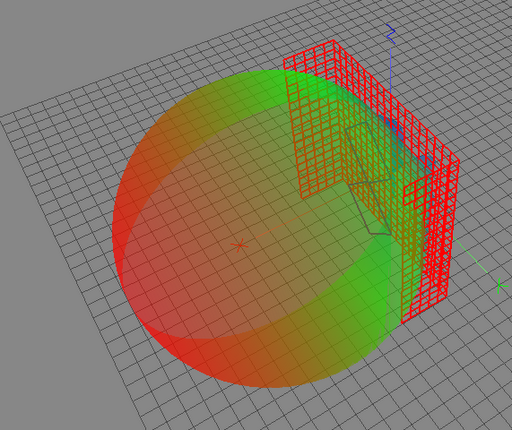This screenshot has height=430, width=512.
Task: Click the blue vertical Z axis line
Action: pos(391,70)
